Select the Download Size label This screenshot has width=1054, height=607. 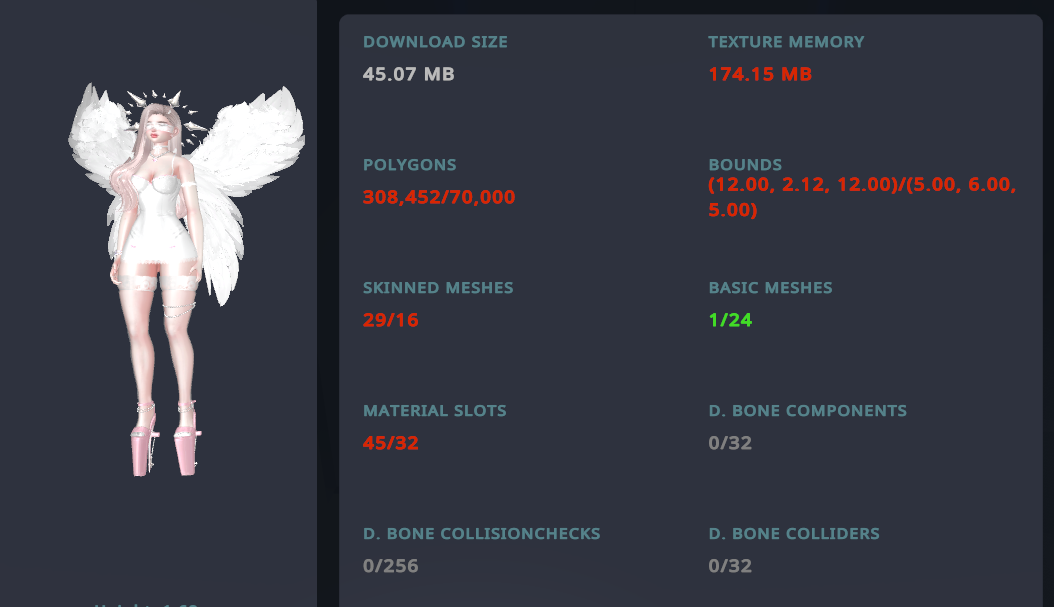435,42
